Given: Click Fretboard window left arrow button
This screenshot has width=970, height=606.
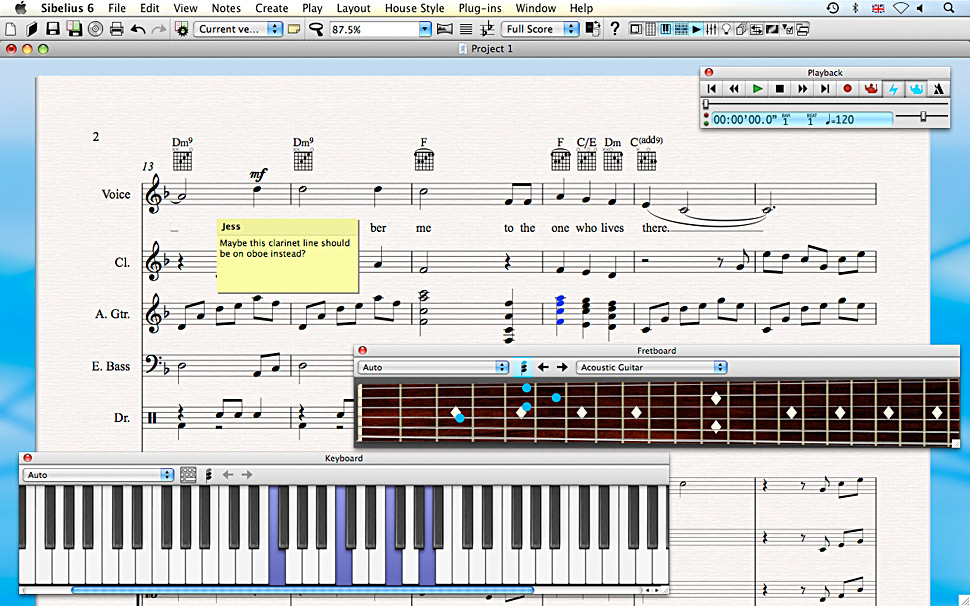Looking at the screenshot, I should (543, 367).
